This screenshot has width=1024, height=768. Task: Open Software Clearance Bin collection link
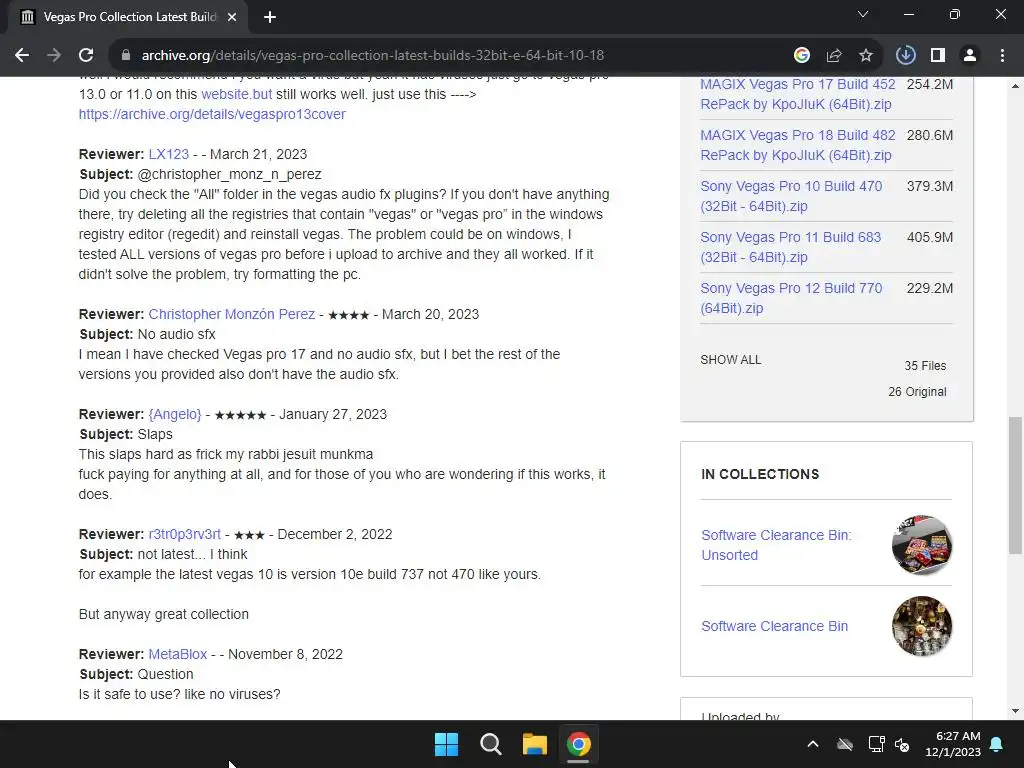775,626
